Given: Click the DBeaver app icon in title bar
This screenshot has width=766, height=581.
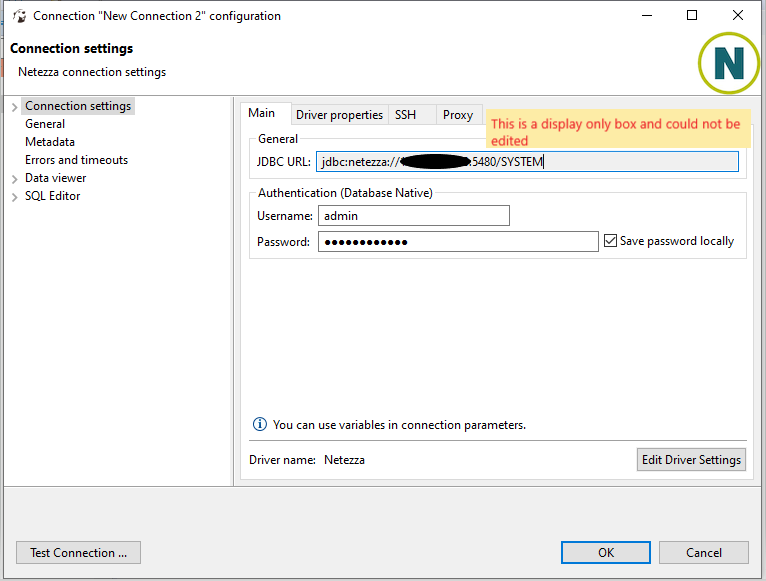Looking at the screenshot, I should [x=20, y=16].
